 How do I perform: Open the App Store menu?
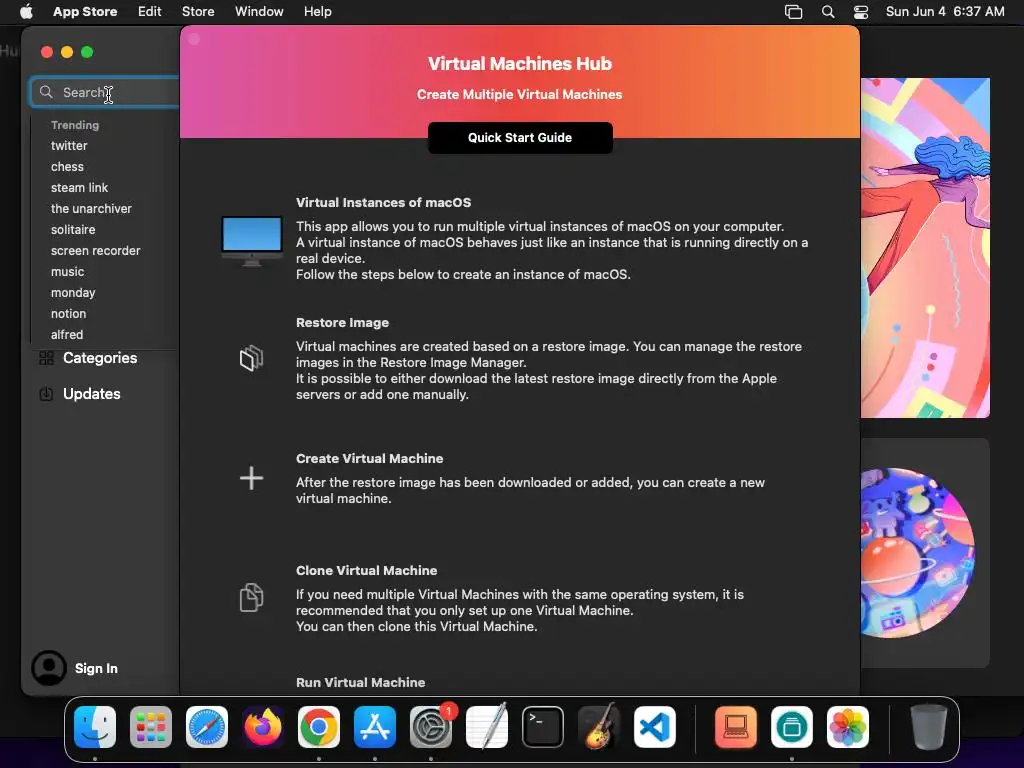(85, 12)
